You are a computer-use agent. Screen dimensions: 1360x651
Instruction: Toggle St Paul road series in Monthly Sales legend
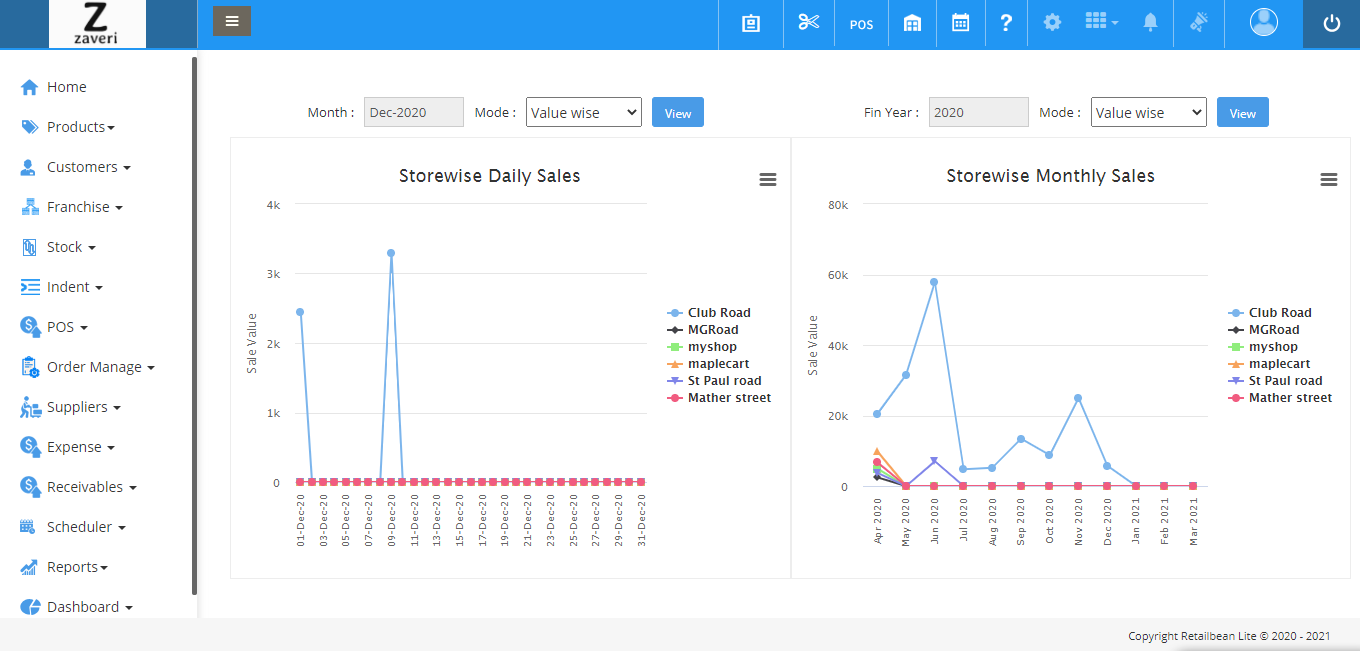coord(1284,381)
